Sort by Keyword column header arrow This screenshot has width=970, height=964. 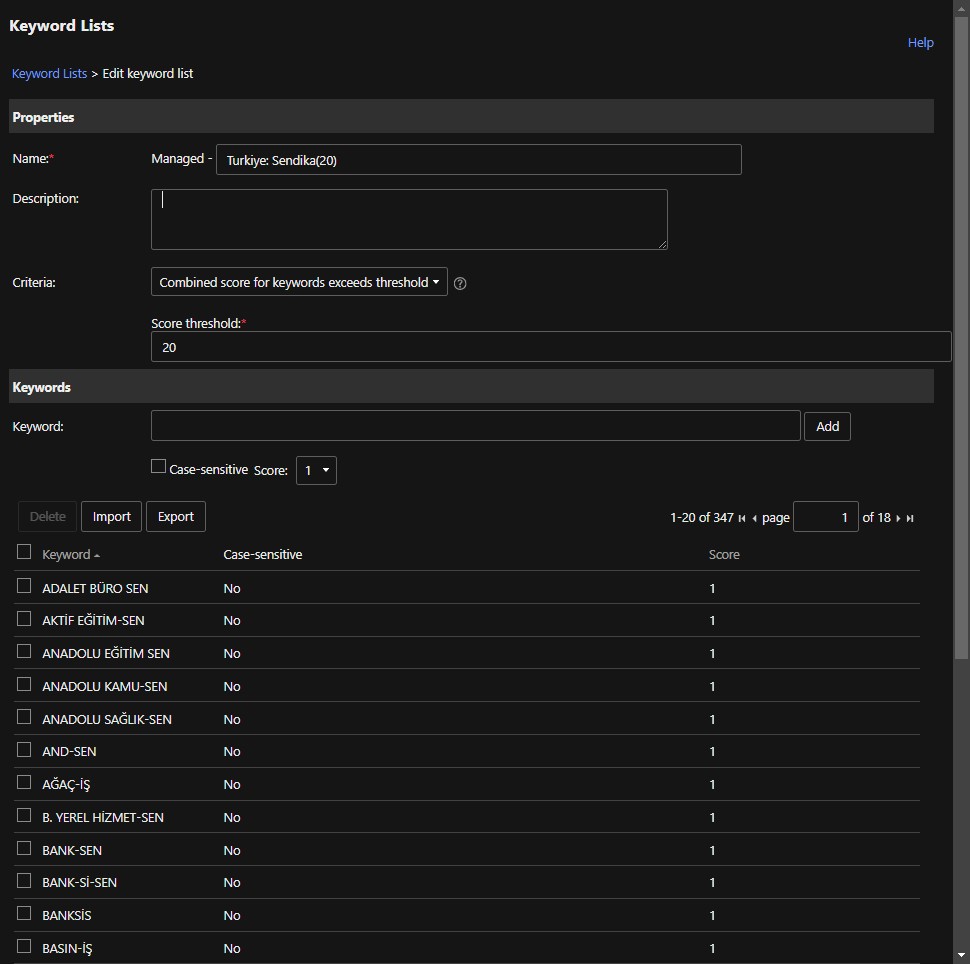97,555
